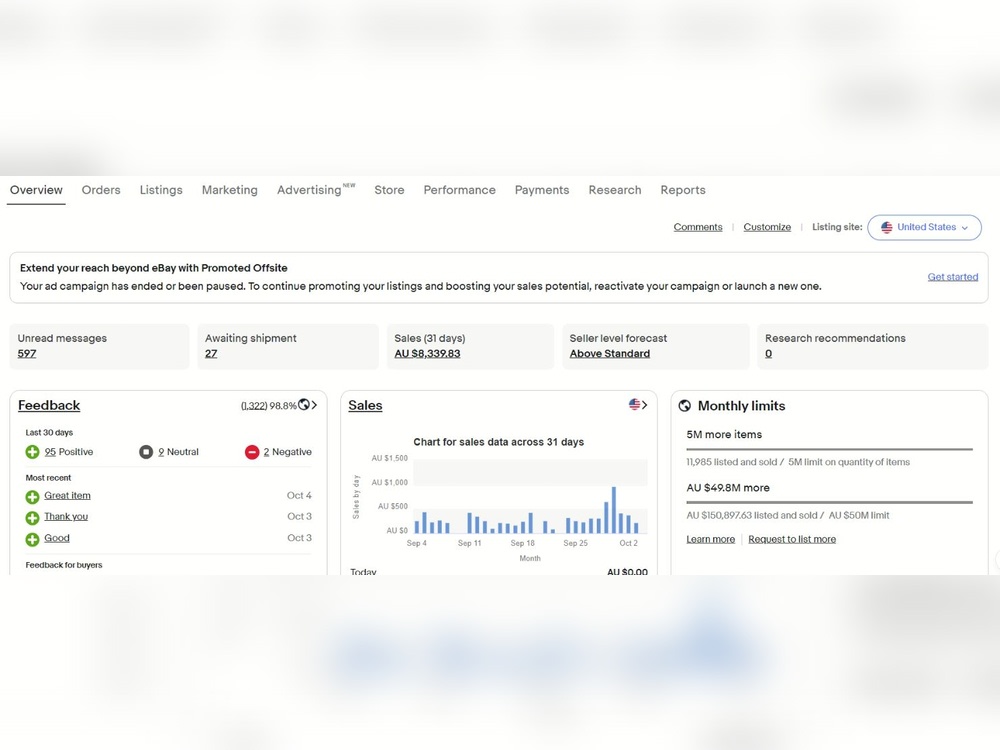Open the Listings tab
1000x750 pixels.
click(161, 190)
